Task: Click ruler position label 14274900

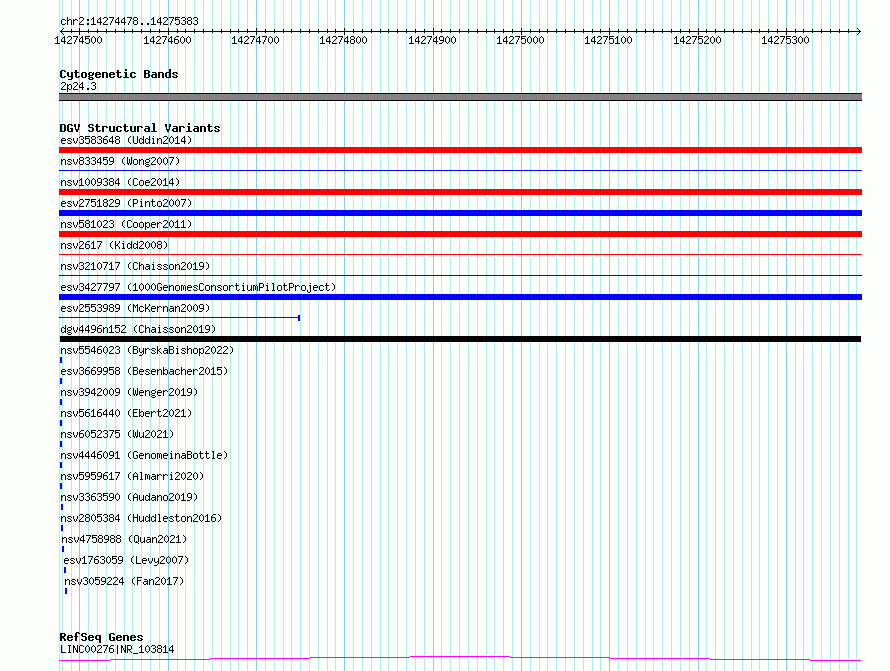Action: [432, 40]
